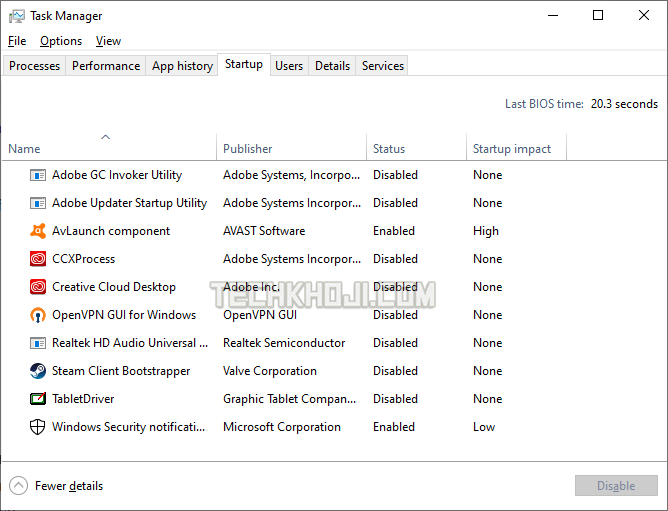The height and width of the screenshot is (511, 668).
Task: Click AVAST Software publisher cell
Action: click(x=264, y=231)
